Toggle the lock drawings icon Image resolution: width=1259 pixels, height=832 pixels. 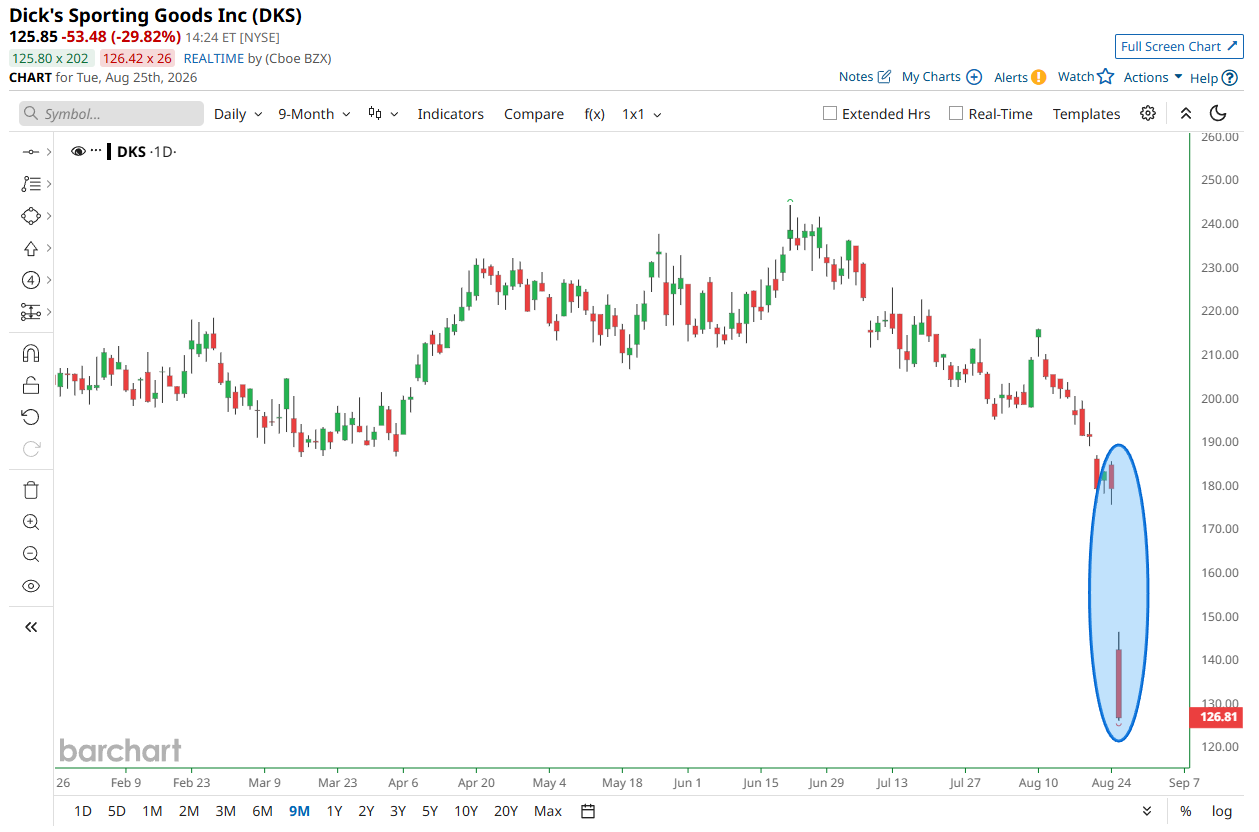(30, 385)
